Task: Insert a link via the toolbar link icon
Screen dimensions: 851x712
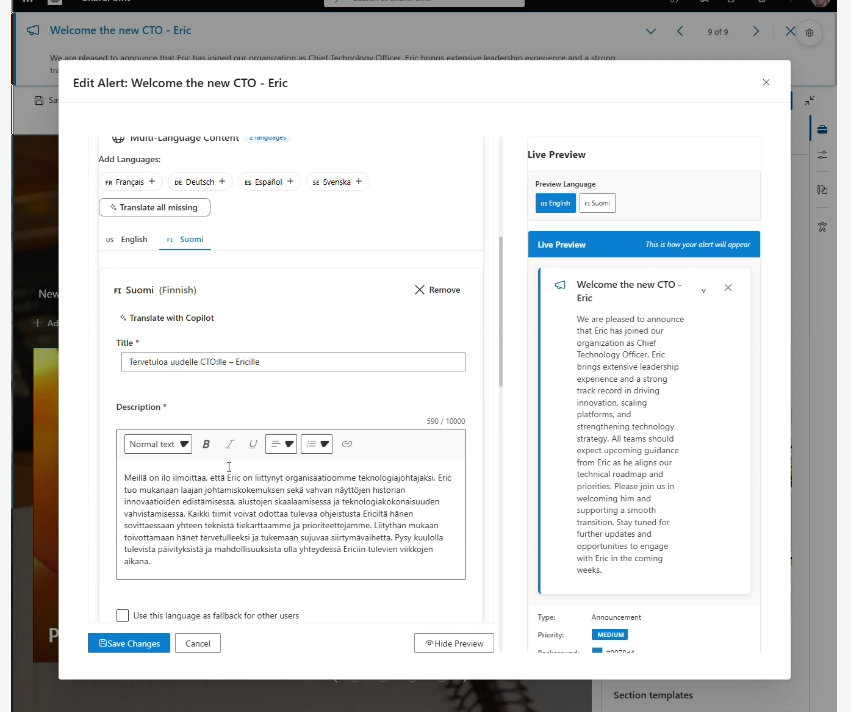Action: pos(347,444)
